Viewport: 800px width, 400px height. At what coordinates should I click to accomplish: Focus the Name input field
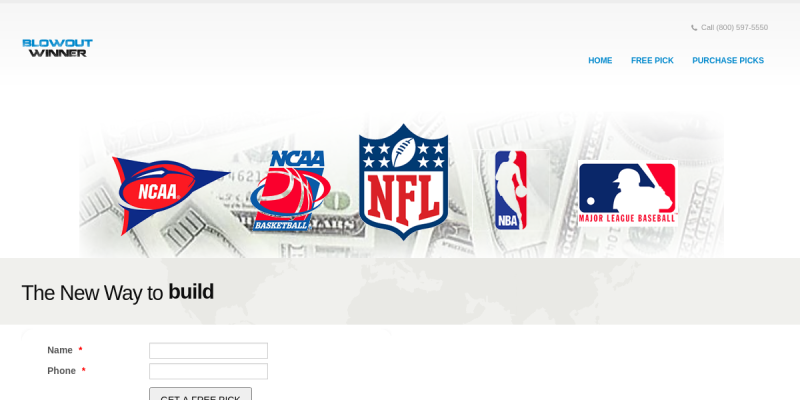[208, 351]
